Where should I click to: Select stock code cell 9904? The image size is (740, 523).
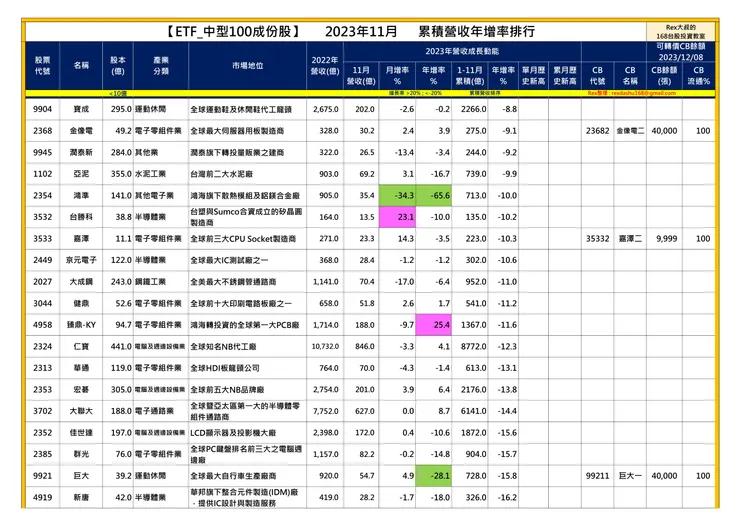point(42,109)
